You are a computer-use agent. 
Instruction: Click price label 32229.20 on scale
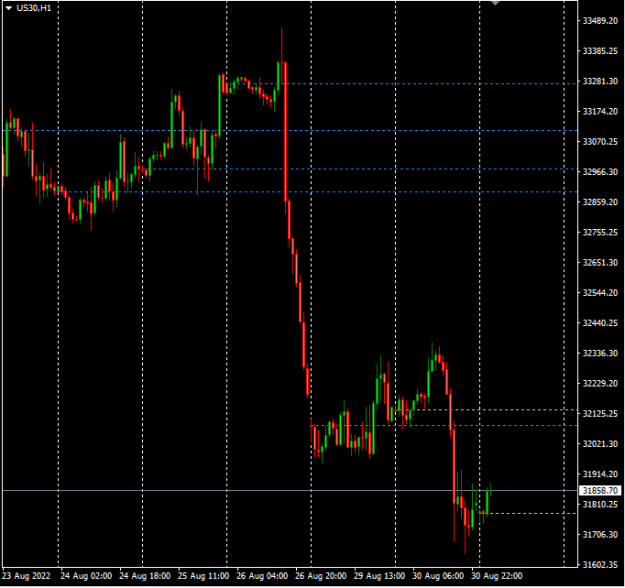600,383
